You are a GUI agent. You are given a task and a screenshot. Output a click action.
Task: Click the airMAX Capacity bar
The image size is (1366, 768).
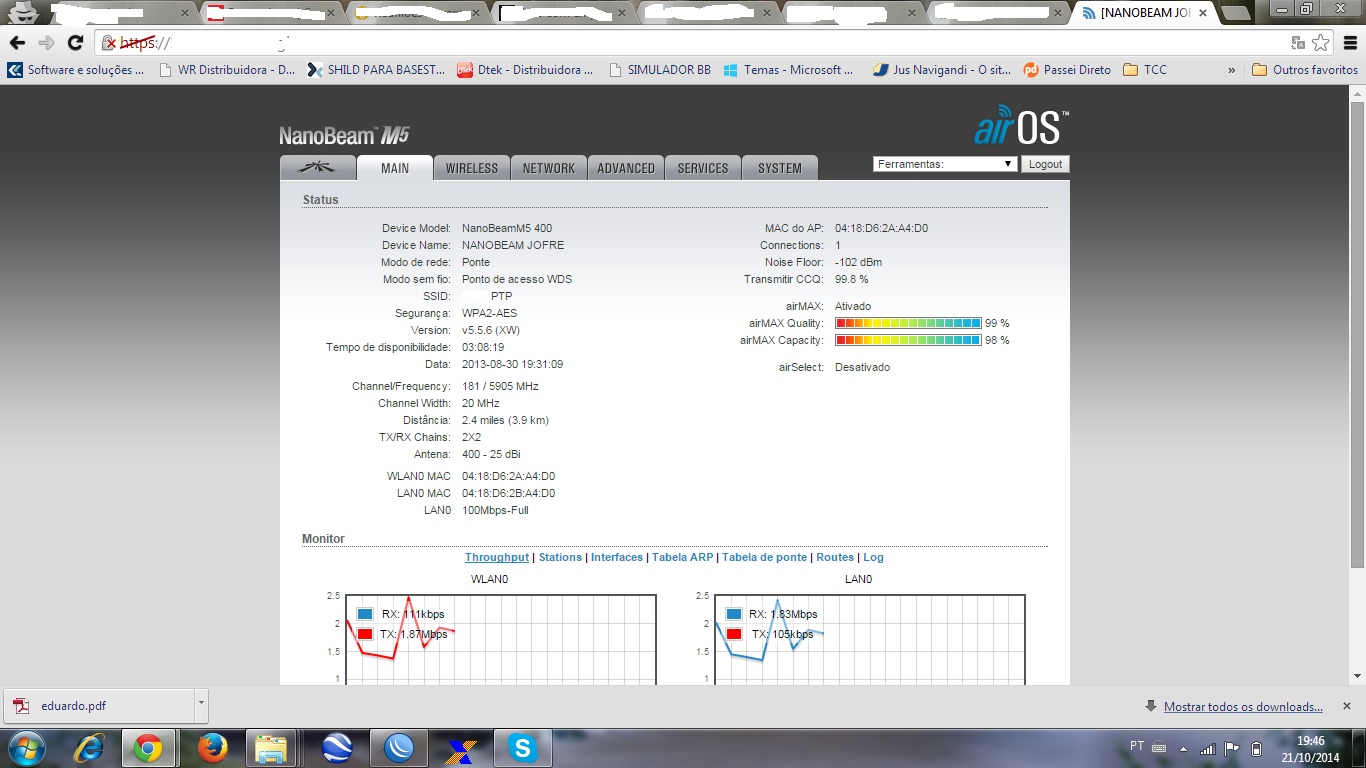pos(908,340)
